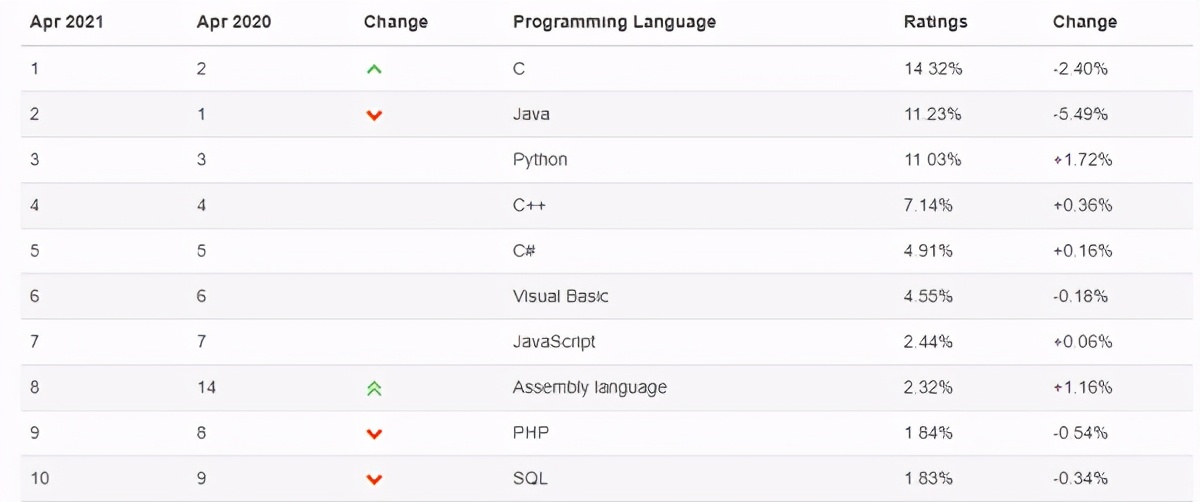The image size is (1200, 502).
Task: Click the -5.49% change value for Java
Action: point(1080,115)
